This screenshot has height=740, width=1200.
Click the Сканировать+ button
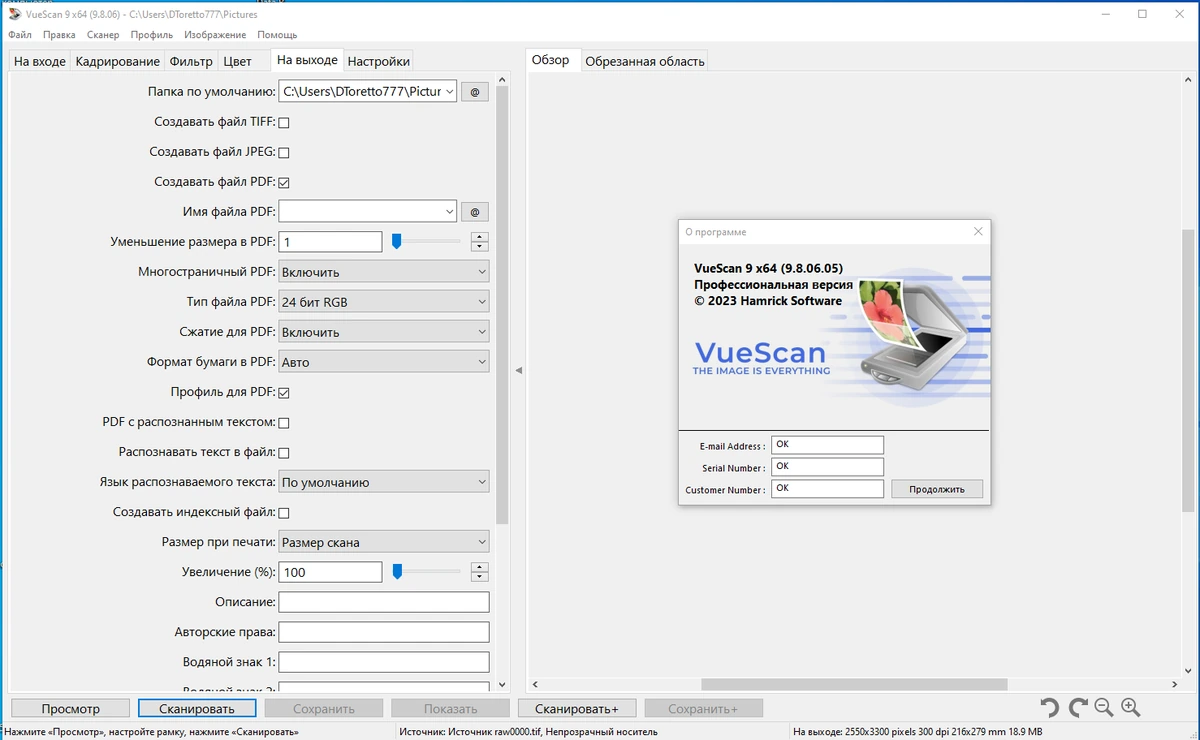[x=577, y=708]
